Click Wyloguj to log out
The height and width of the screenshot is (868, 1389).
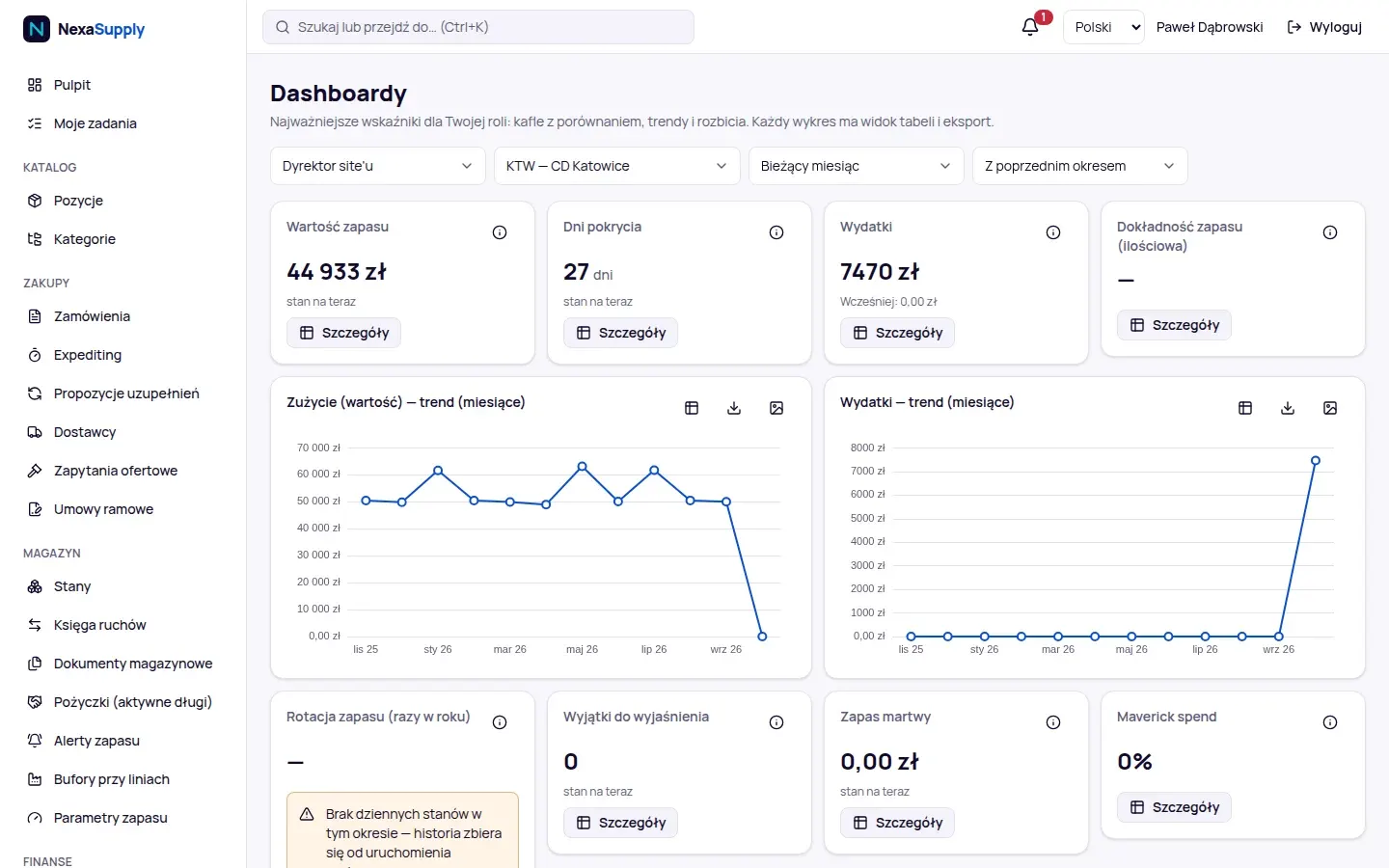1324,27
